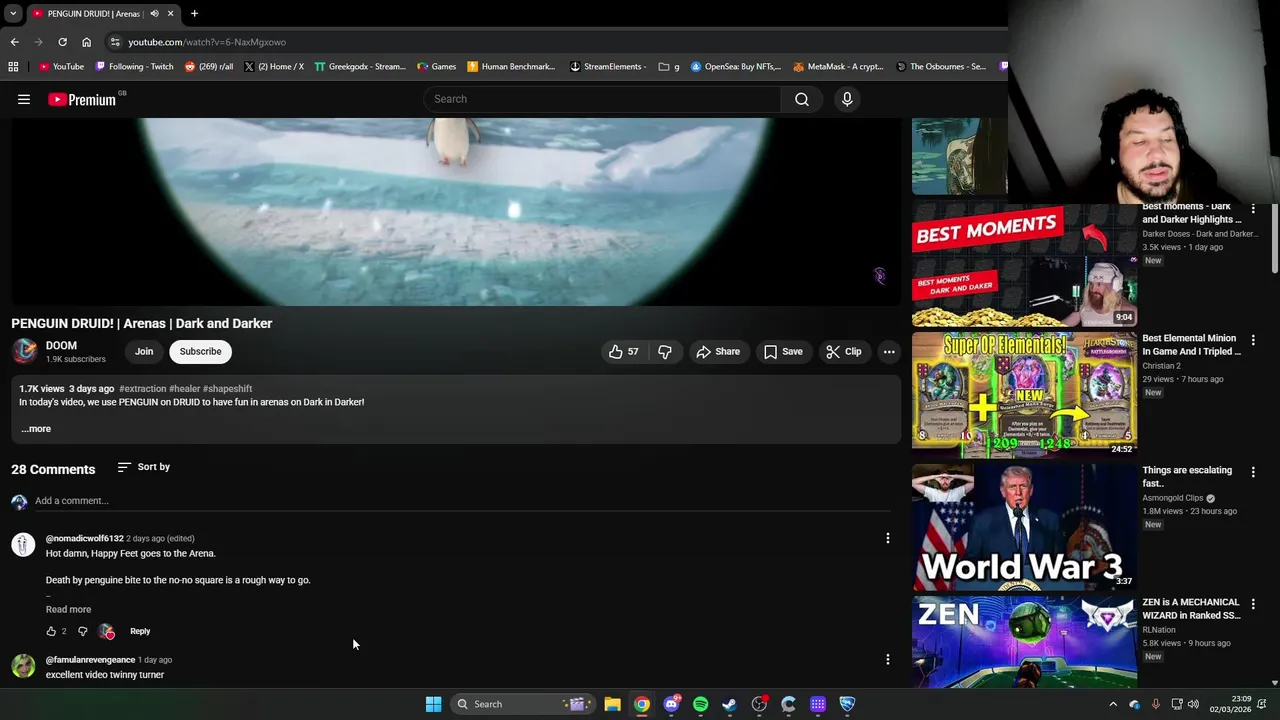The image size is (1280, 720).
Task: Click into the YouTube search field
Action: pos(602,99)
